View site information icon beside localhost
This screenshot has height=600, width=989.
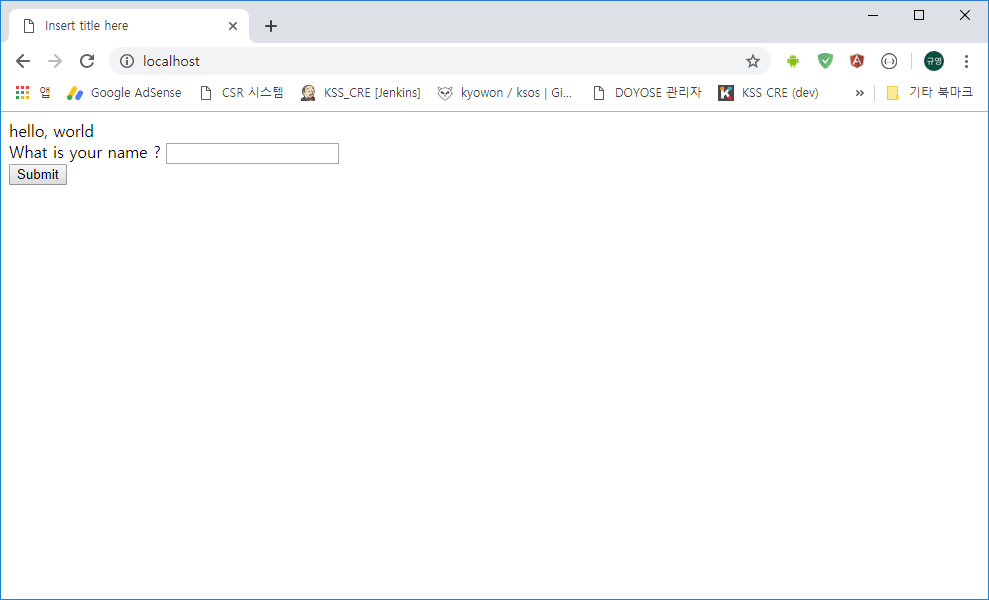(x=127, y=61)
